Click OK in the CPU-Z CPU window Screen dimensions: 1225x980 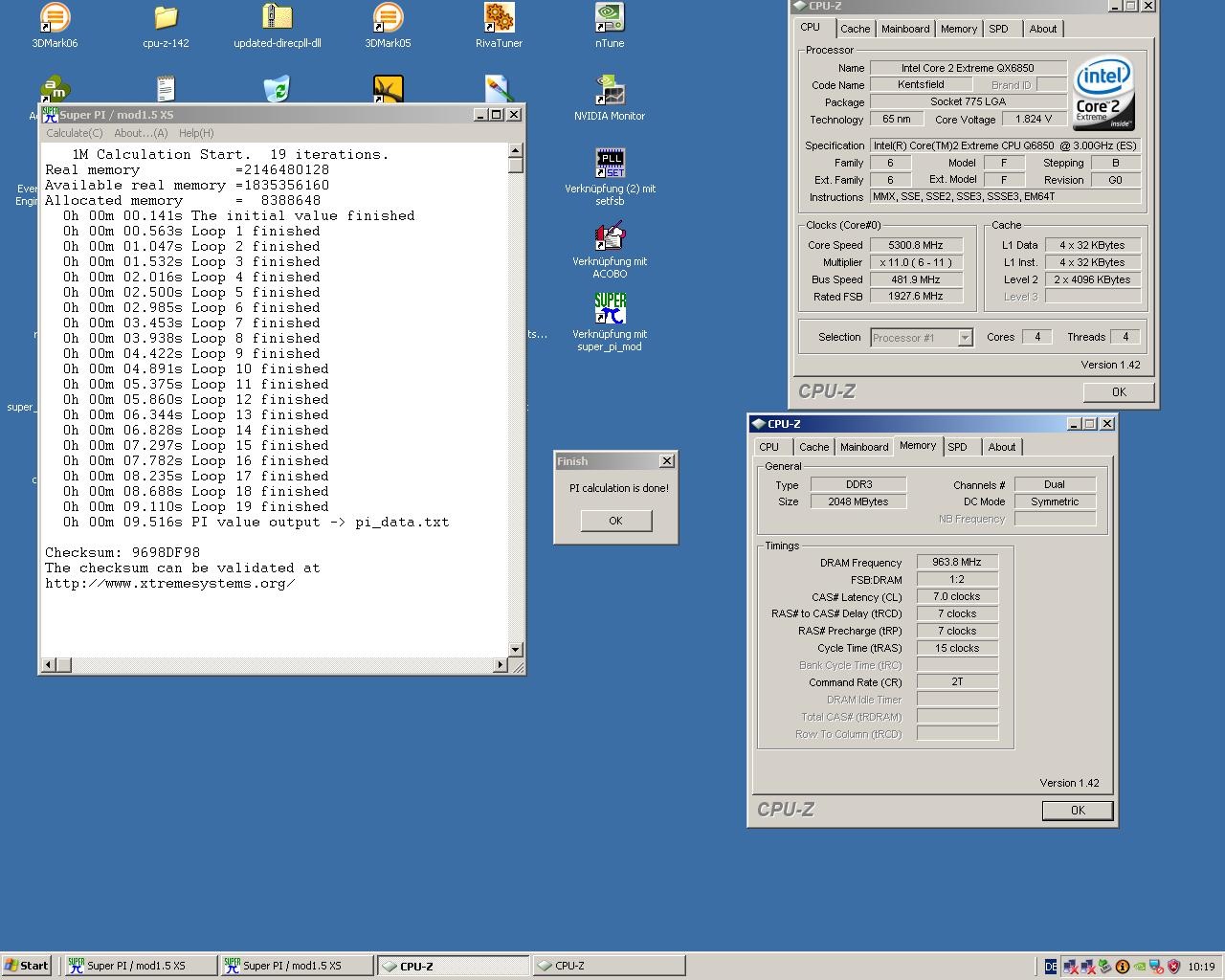(x=1119, y=391)
